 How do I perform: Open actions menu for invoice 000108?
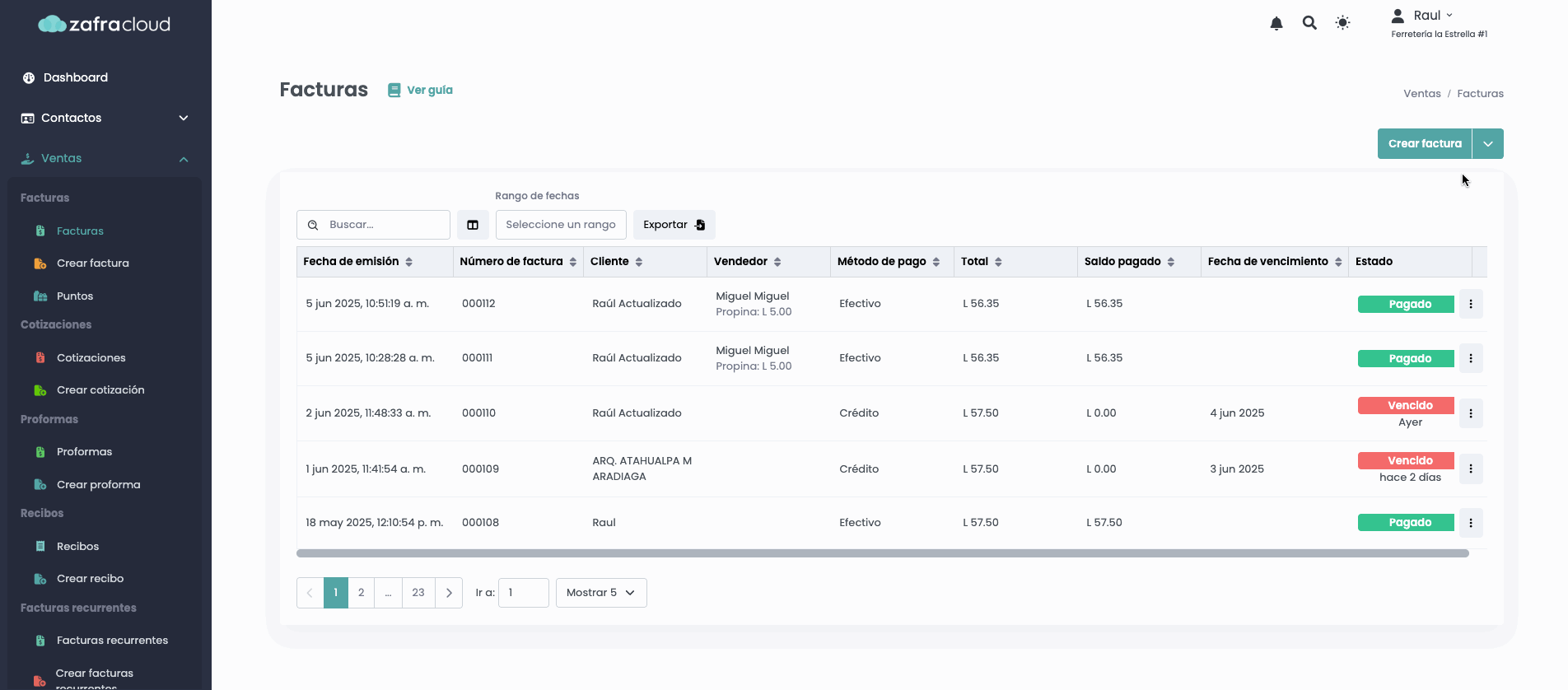(1471, 523)
